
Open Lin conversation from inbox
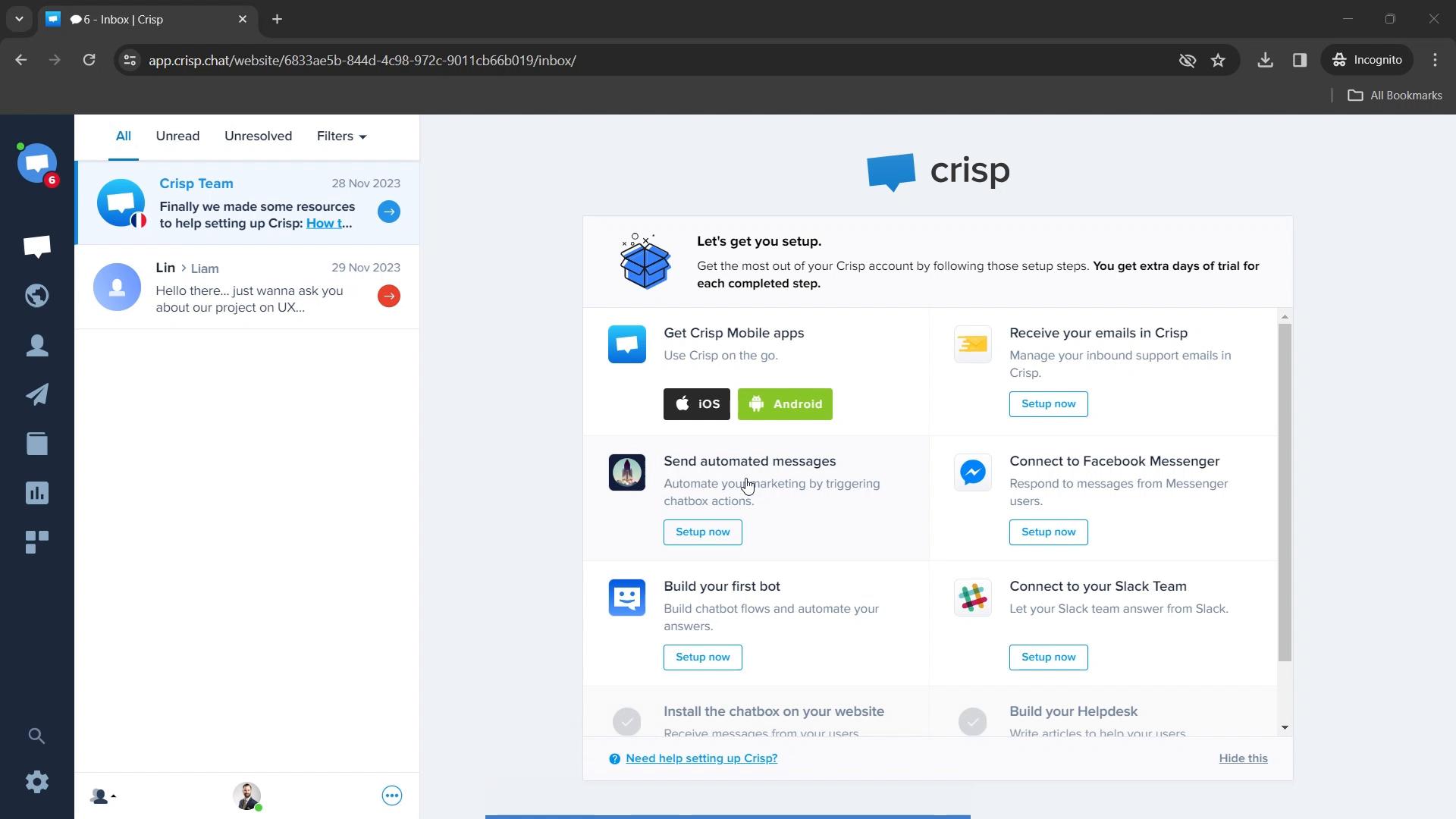247,287
